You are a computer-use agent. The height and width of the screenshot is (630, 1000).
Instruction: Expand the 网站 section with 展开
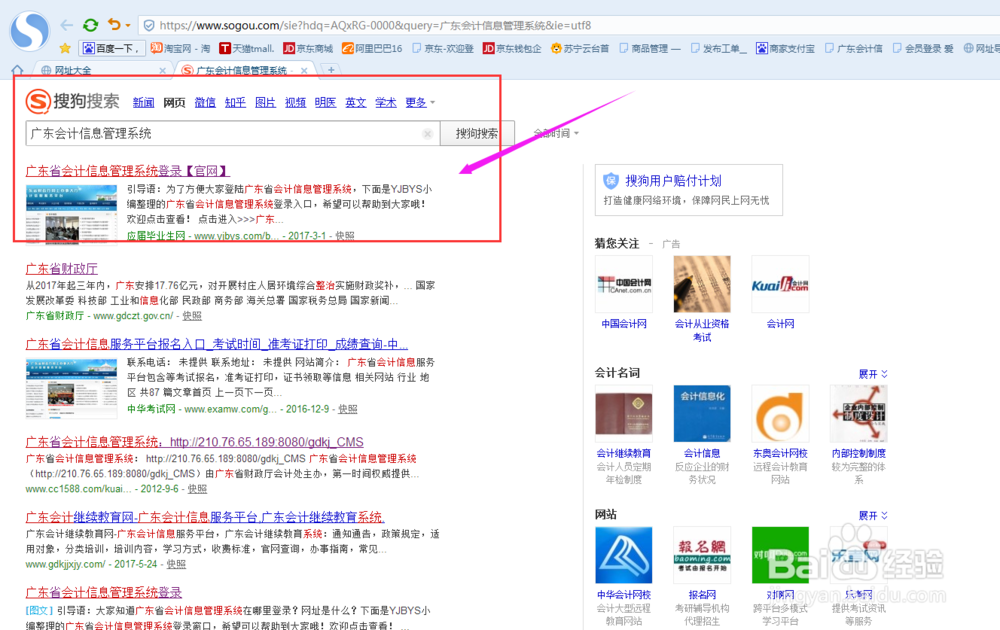click(x=873, y=515)
